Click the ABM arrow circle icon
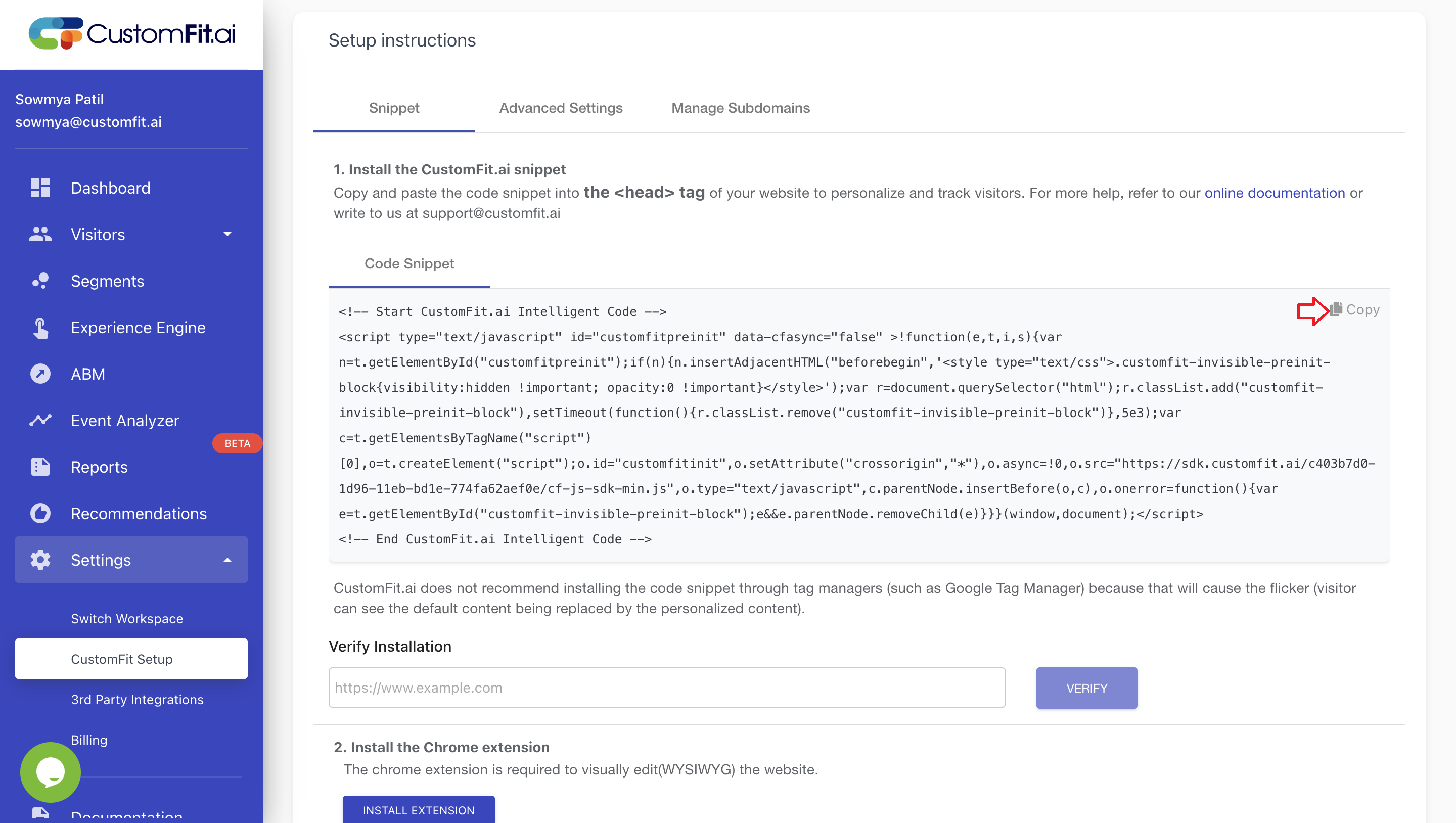 coord(40,374)
